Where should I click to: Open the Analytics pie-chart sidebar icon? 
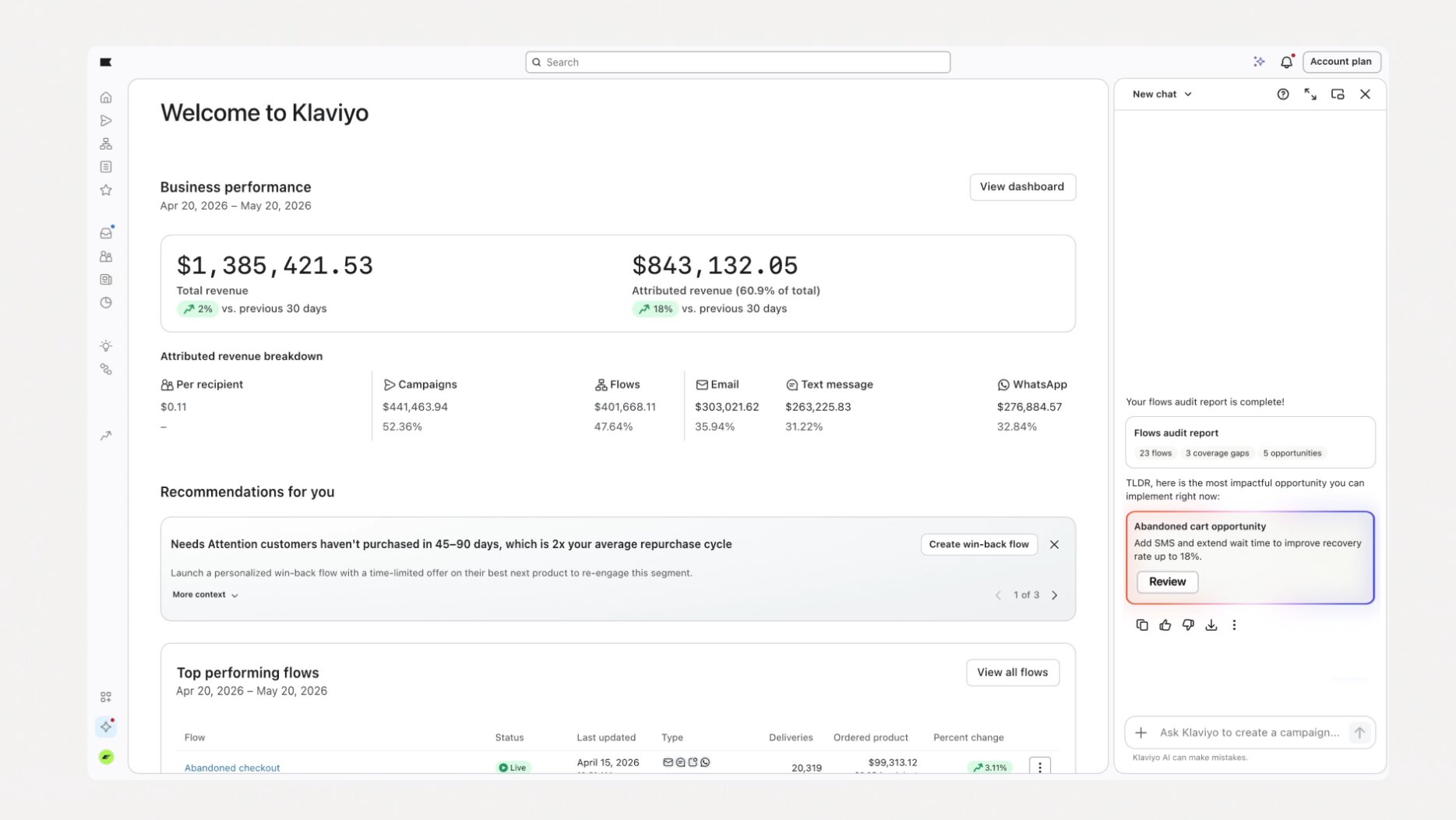[106, 303]
